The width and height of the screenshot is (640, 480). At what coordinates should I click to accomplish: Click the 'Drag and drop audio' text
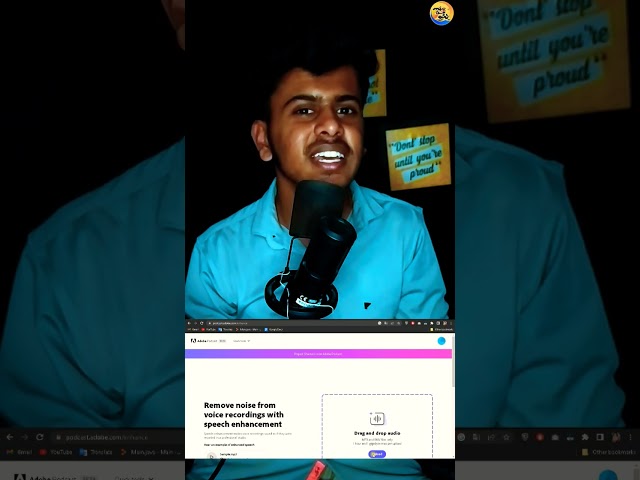coord(377,433)
